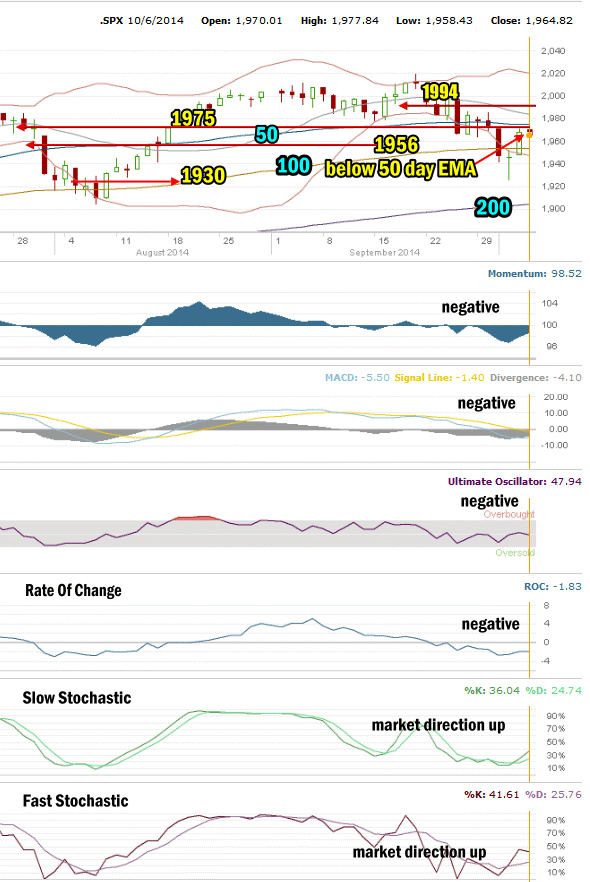Screen dimensions: 590x882
Task: Click the MACD 20.00 axis label
Action: [556, 397]
